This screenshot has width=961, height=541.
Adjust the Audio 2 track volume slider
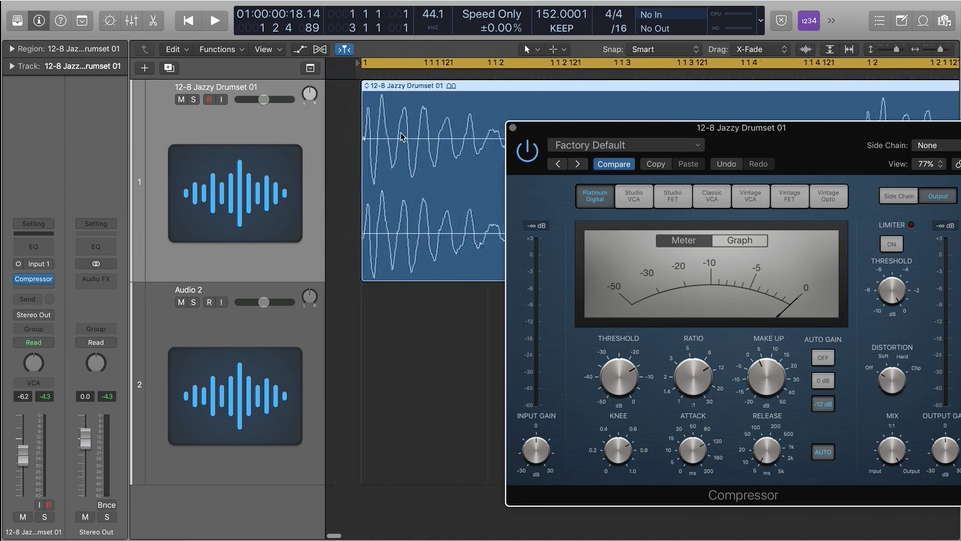coord(264,302)
